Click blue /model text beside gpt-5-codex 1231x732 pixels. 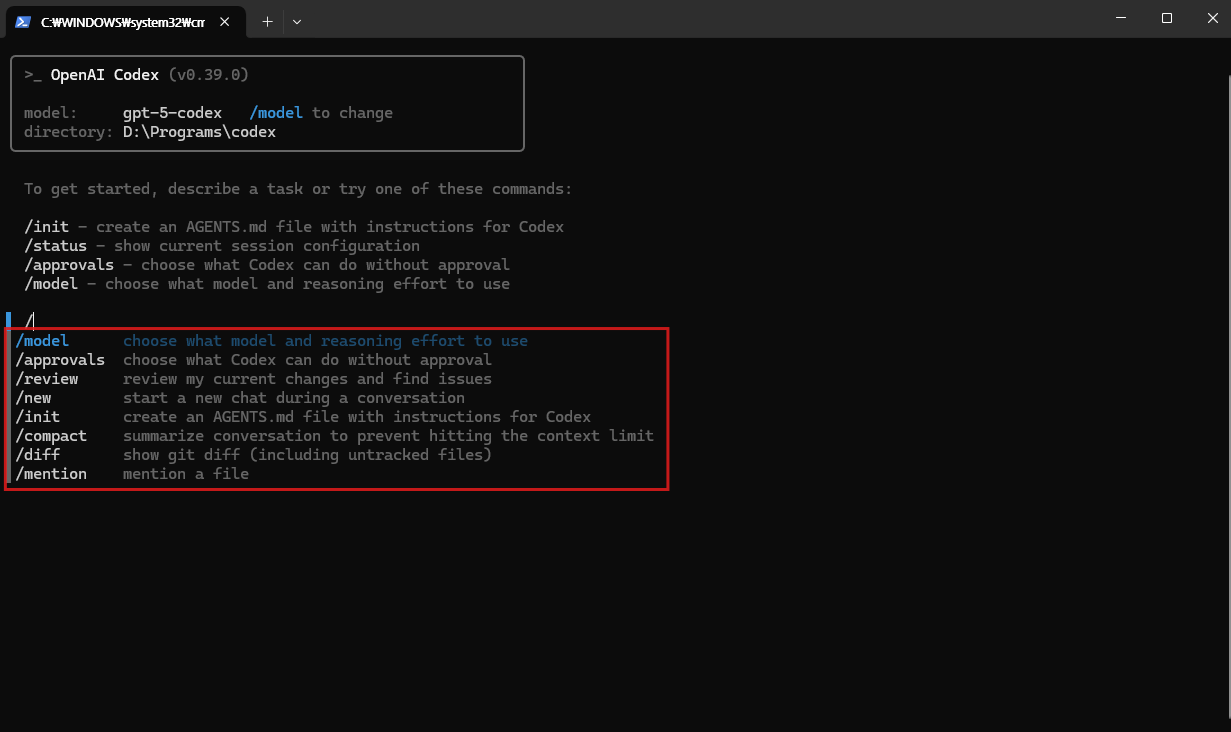275,113
